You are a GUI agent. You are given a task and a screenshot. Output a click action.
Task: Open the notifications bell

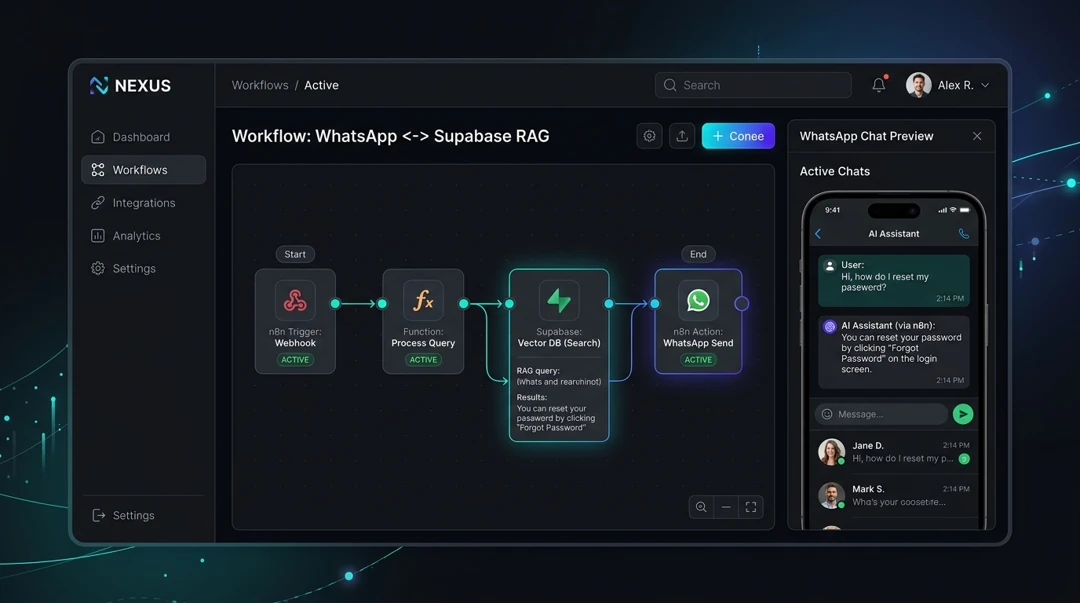[879, 85]
